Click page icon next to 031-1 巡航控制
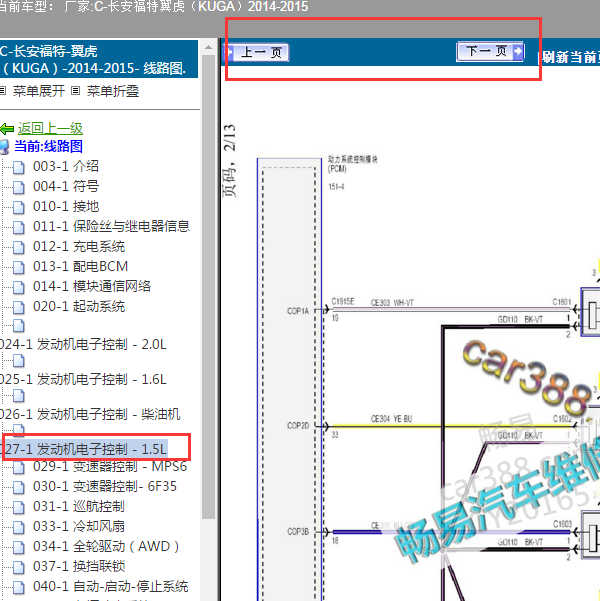600x601 pixels. (x=18, y=507)
